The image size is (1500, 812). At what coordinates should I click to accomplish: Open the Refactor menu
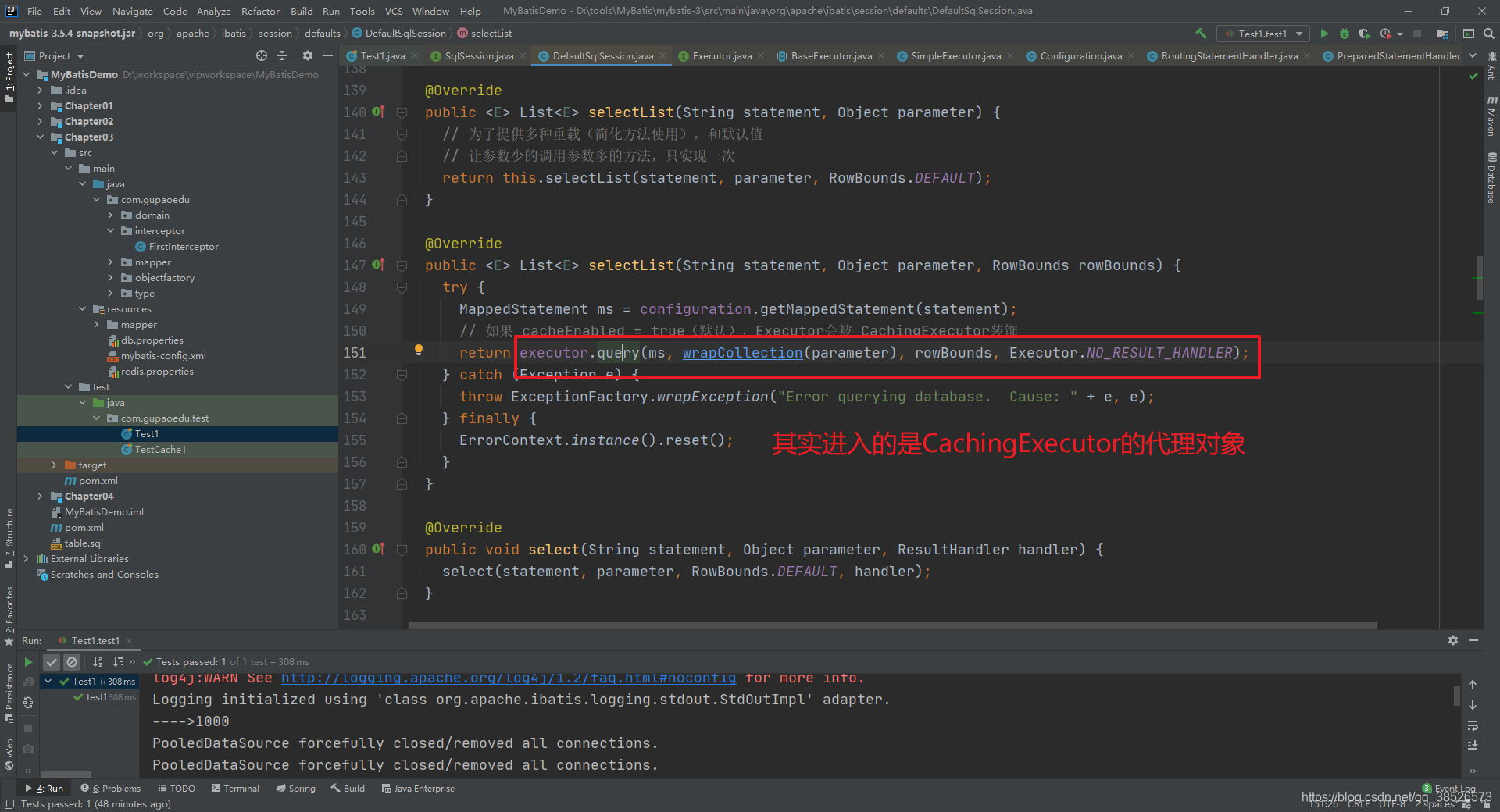[260, 11]
